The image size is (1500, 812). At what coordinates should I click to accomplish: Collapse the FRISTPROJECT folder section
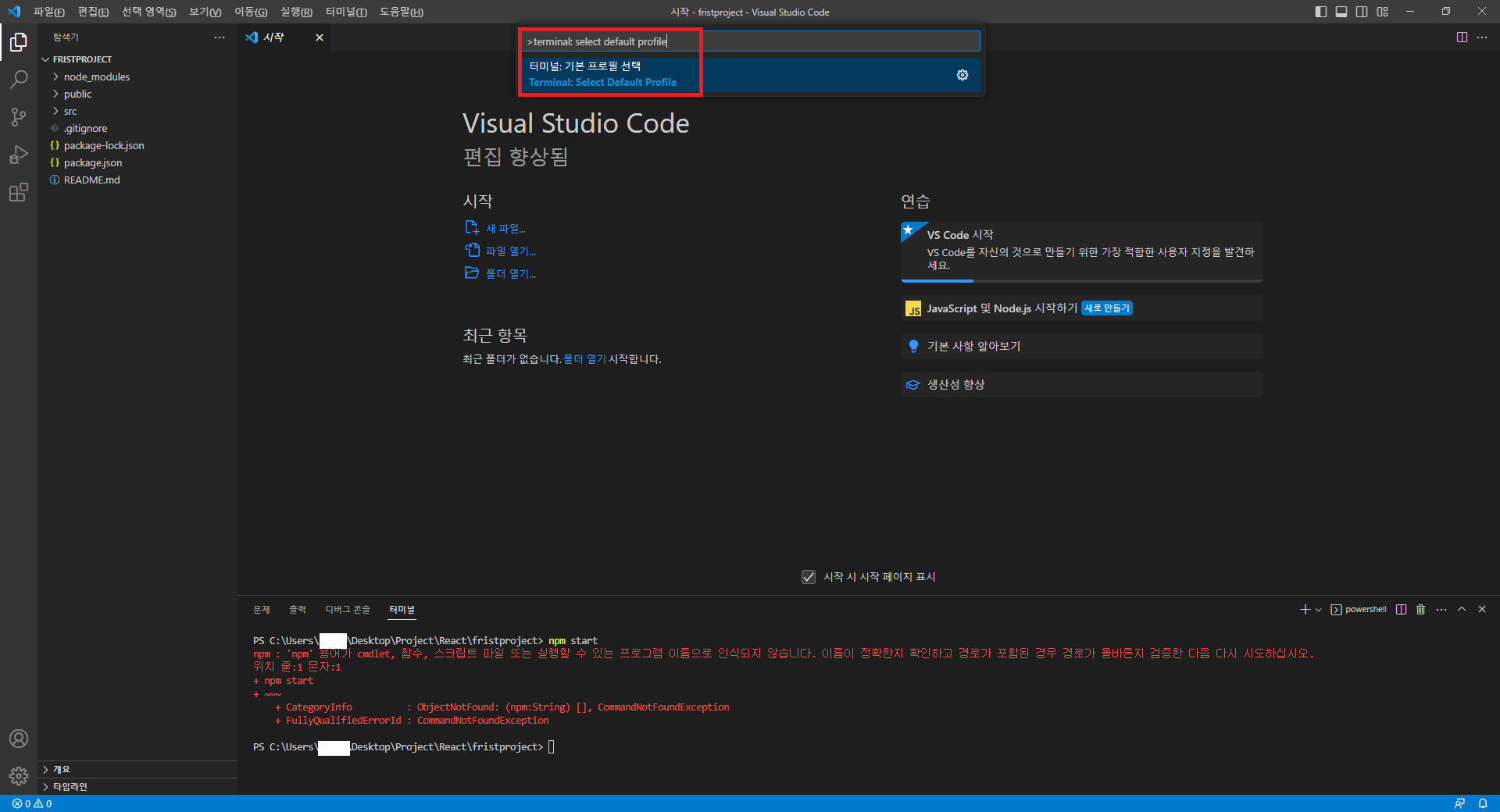coord(137,59)
